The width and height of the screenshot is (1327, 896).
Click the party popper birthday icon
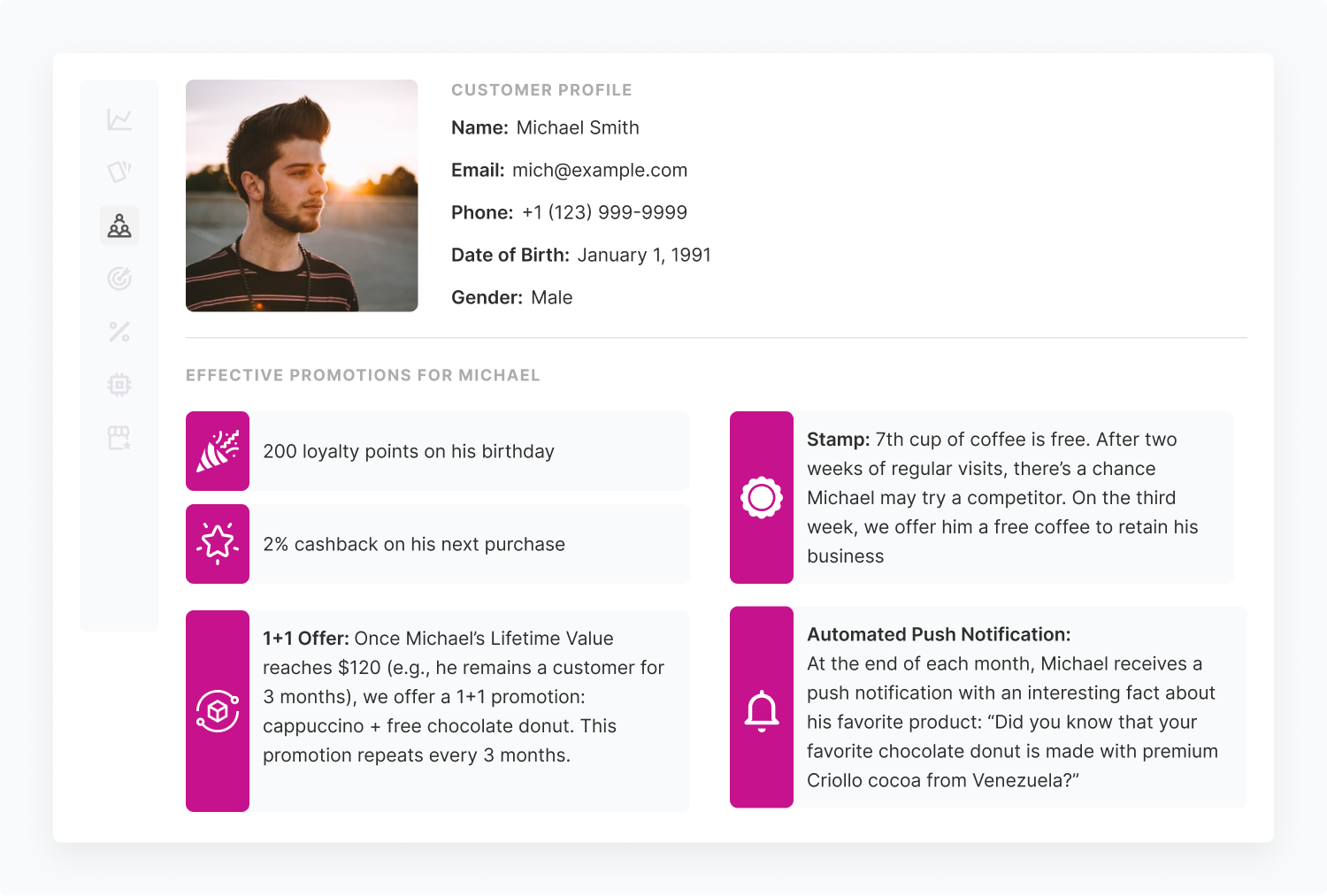pos(218,451)
